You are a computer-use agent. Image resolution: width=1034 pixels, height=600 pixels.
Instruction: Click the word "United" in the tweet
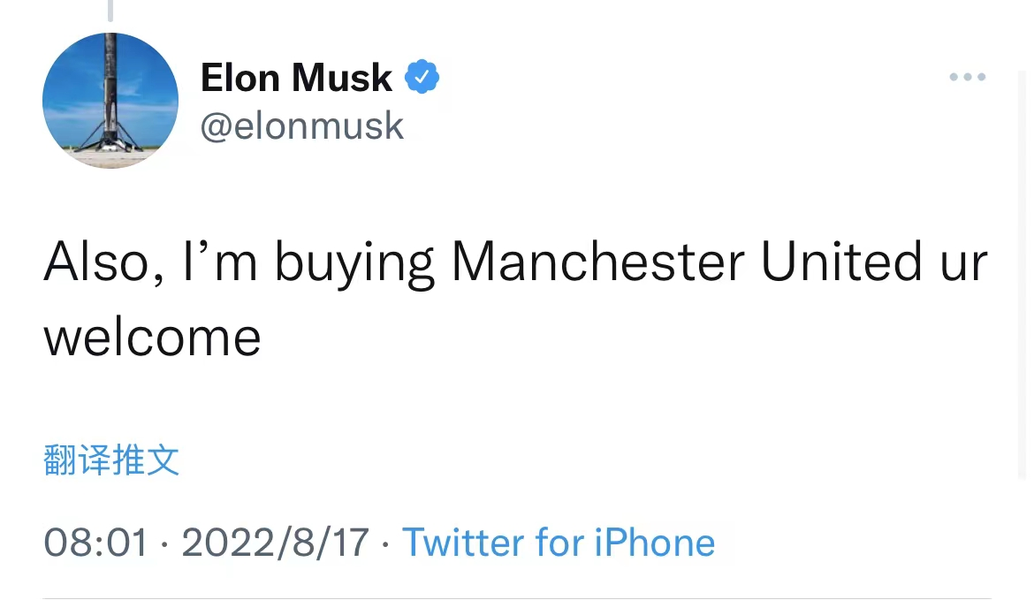tap(841, 262)
